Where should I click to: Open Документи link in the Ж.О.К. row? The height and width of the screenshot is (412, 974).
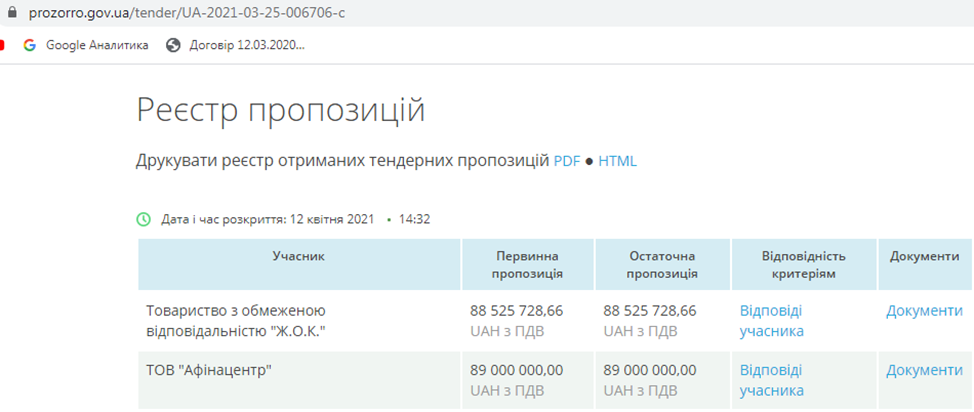924,311
